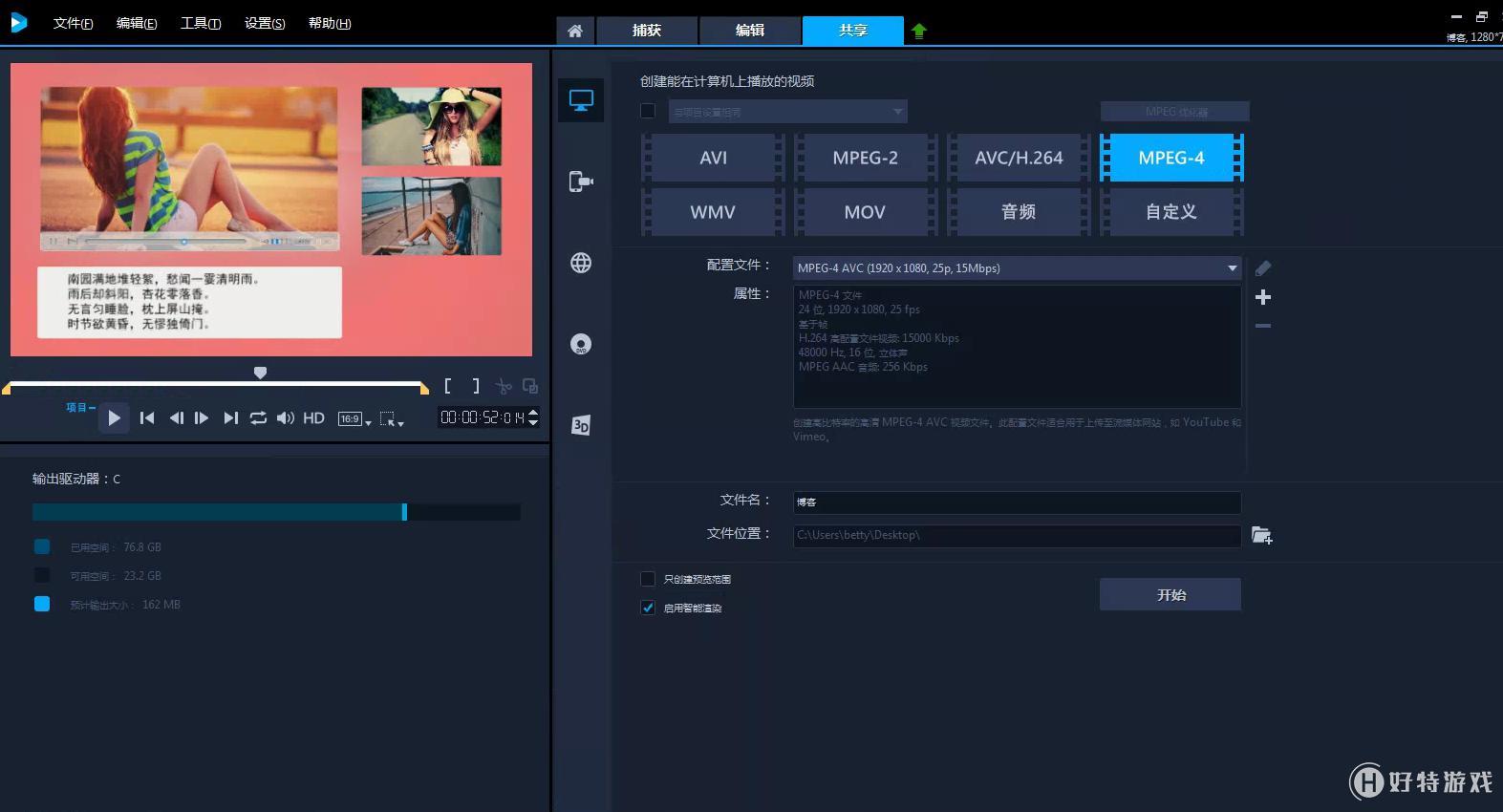Open the 工具(T) menu
The image size is (1503, 812).
201,23
